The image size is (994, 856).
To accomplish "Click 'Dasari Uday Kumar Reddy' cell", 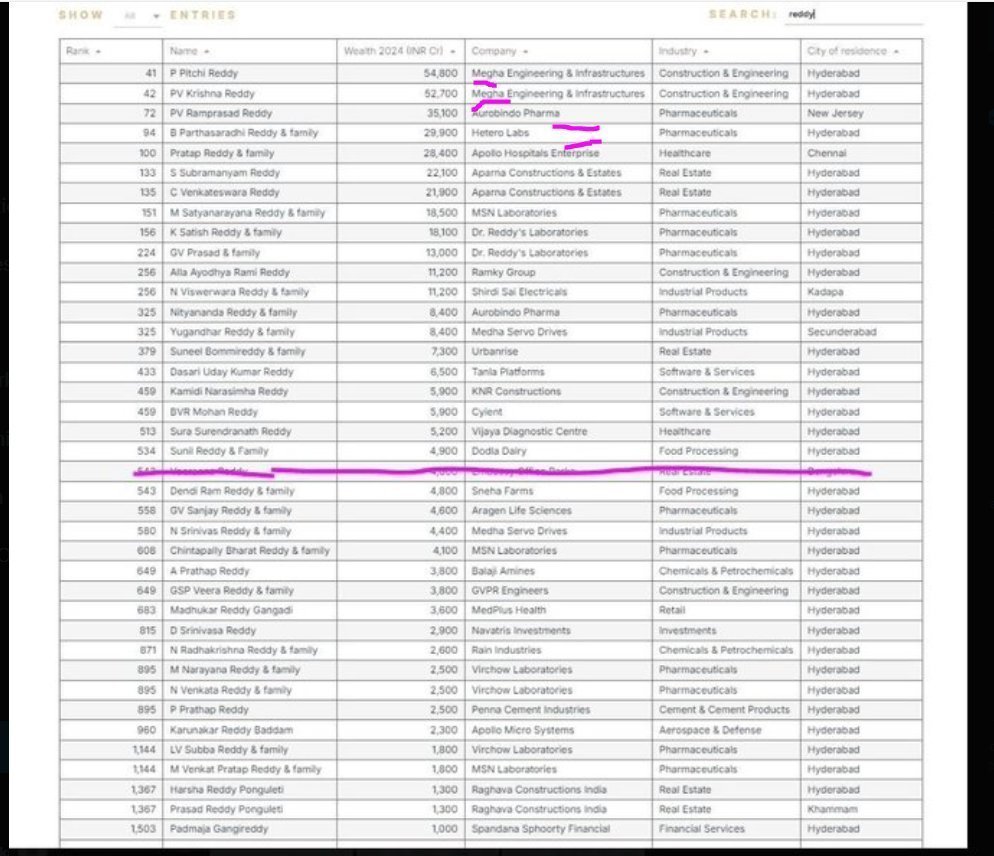I will click(249, 372).
